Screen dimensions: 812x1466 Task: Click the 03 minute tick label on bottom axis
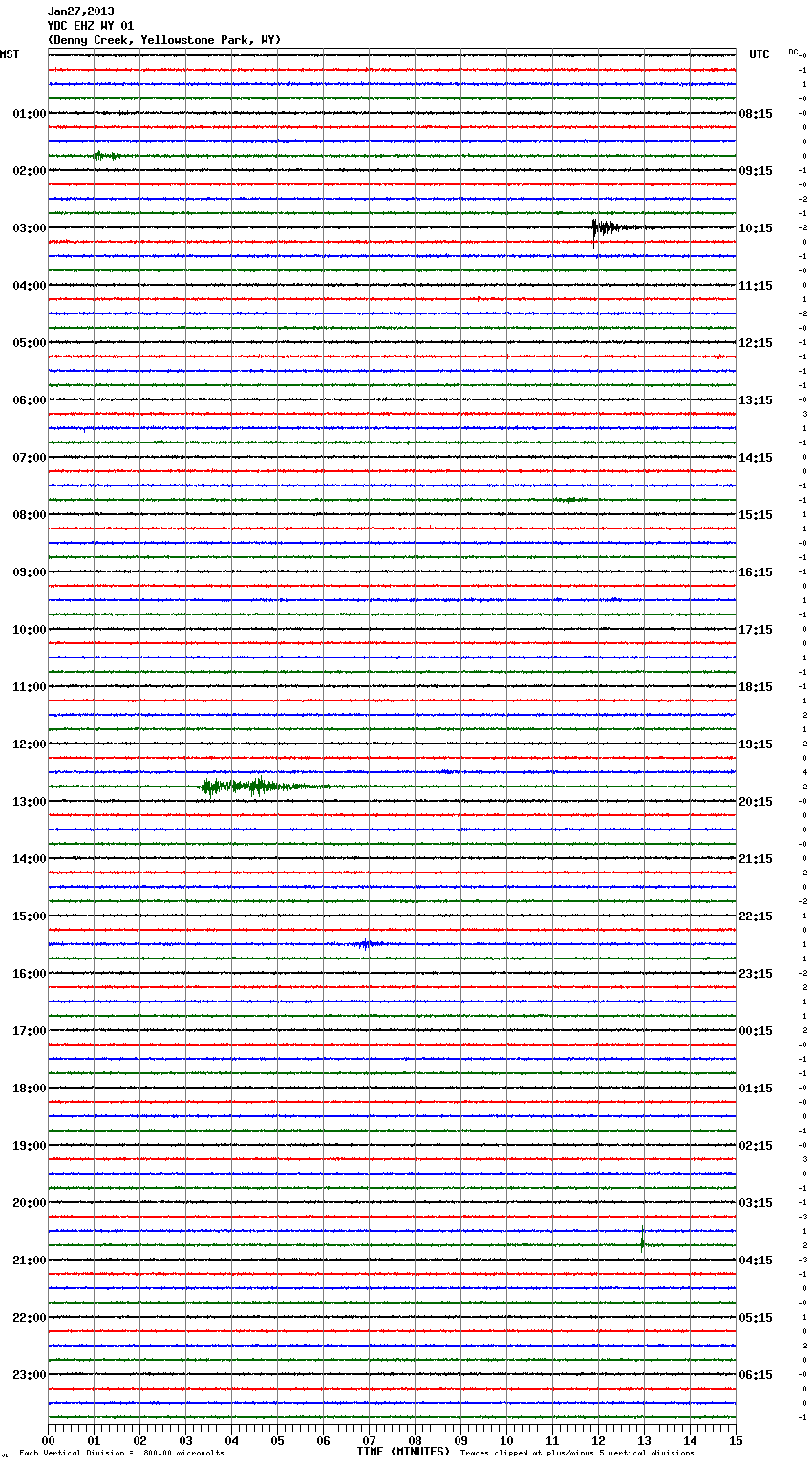186,1440
